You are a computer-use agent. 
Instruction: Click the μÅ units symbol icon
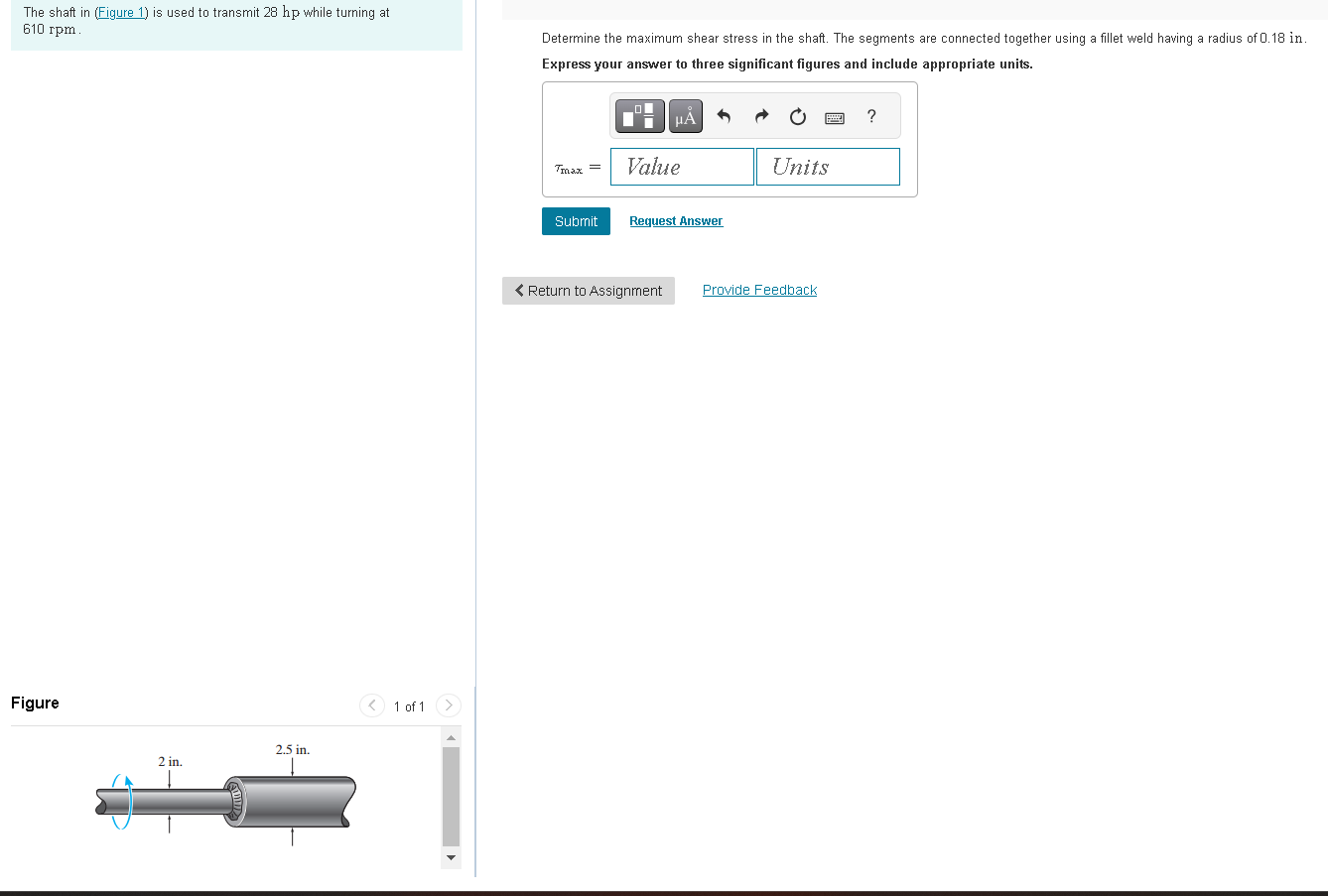(x=685, y=115)
